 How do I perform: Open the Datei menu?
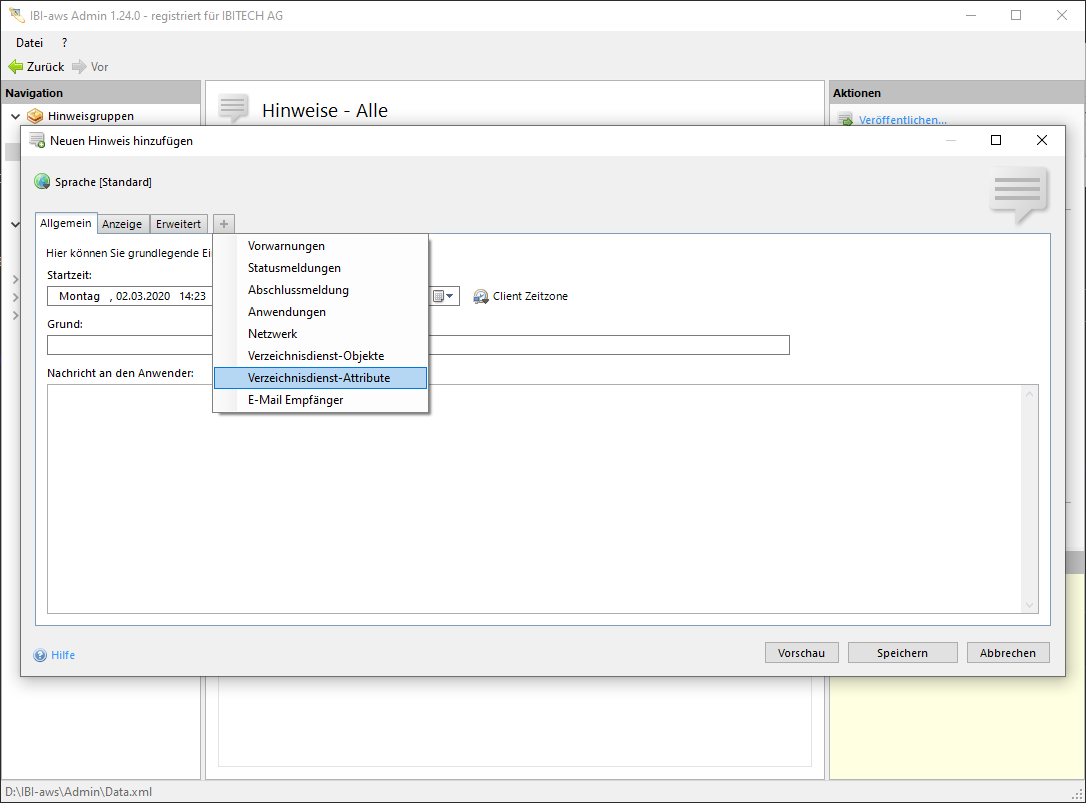coord(30,43)
